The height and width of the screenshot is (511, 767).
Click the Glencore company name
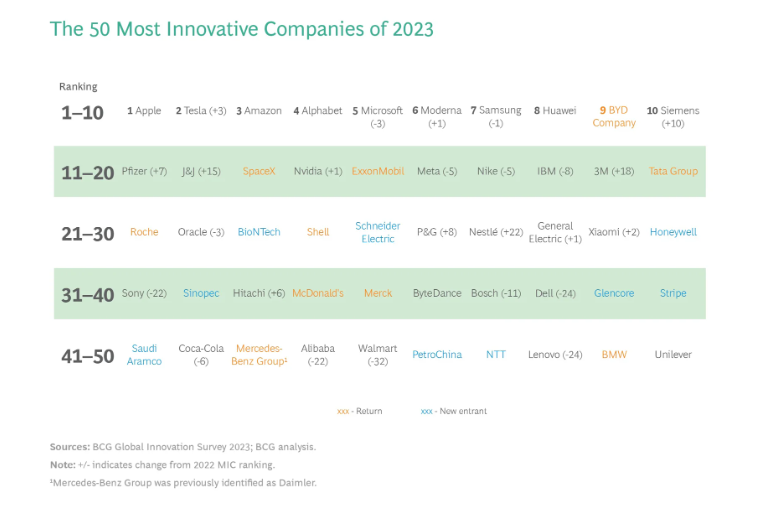pos(614,293)
